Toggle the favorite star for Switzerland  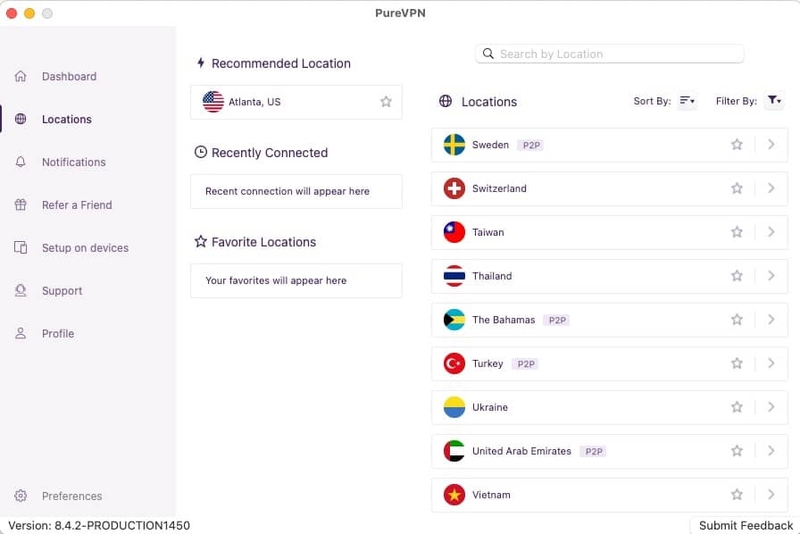(x=736, y=188)
